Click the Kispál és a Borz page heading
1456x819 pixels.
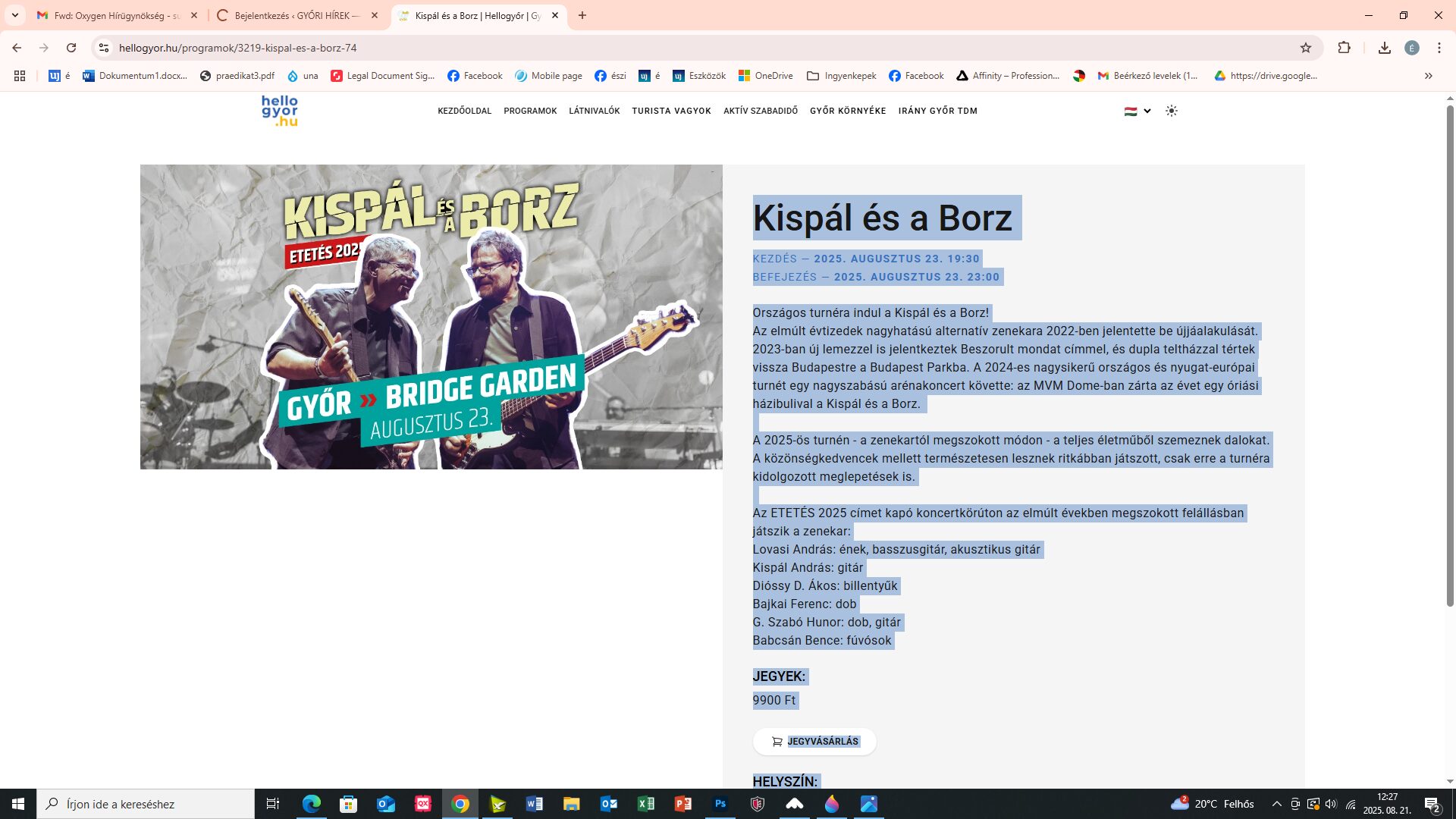(882, 218)
